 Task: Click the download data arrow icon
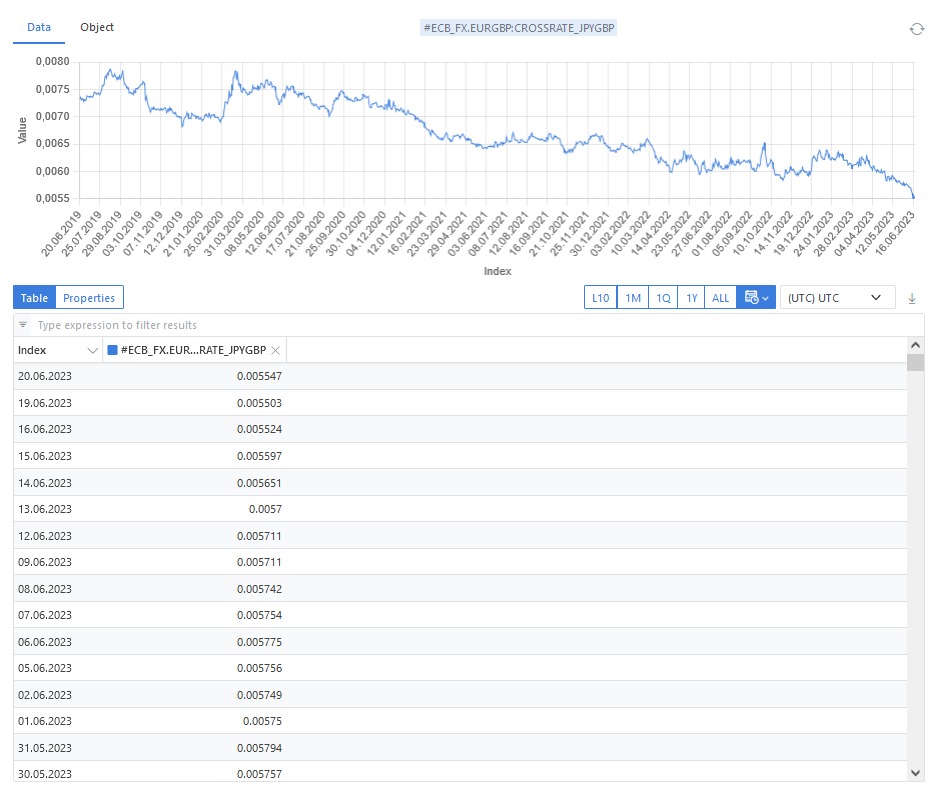912,298
